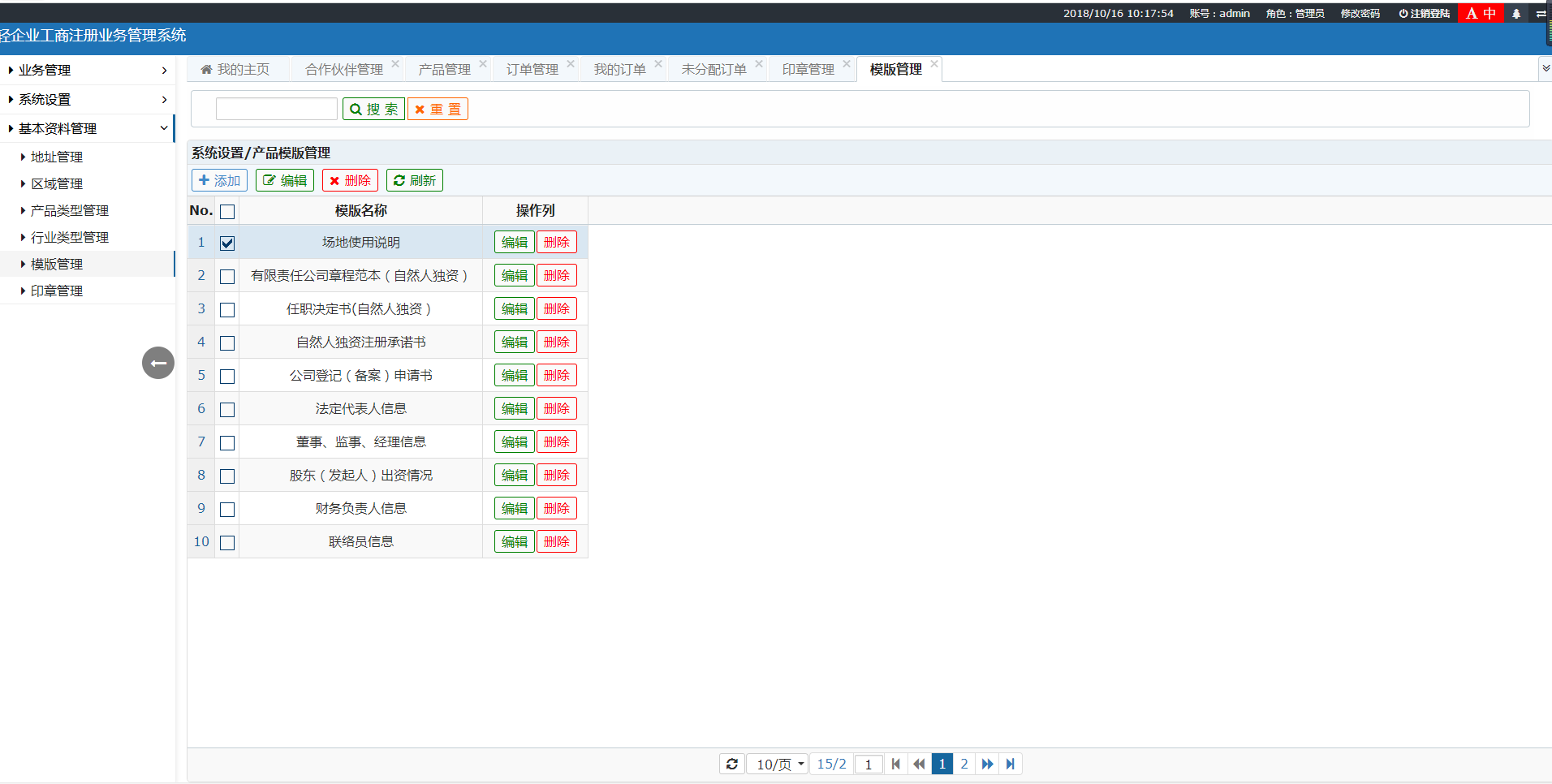1552x784 pixels.
Task: Click the sidebar collapse arrow circle
Action: pos(158,363)
